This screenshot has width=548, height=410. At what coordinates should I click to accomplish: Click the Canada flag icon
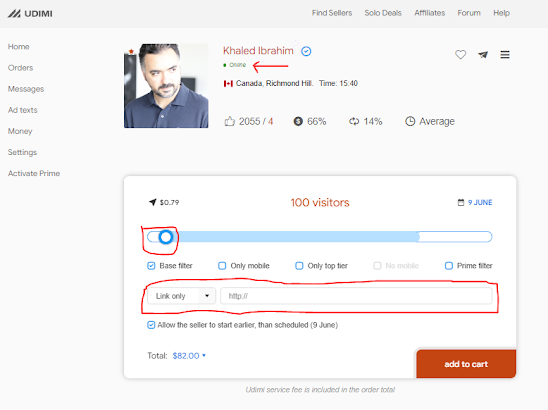228,84
